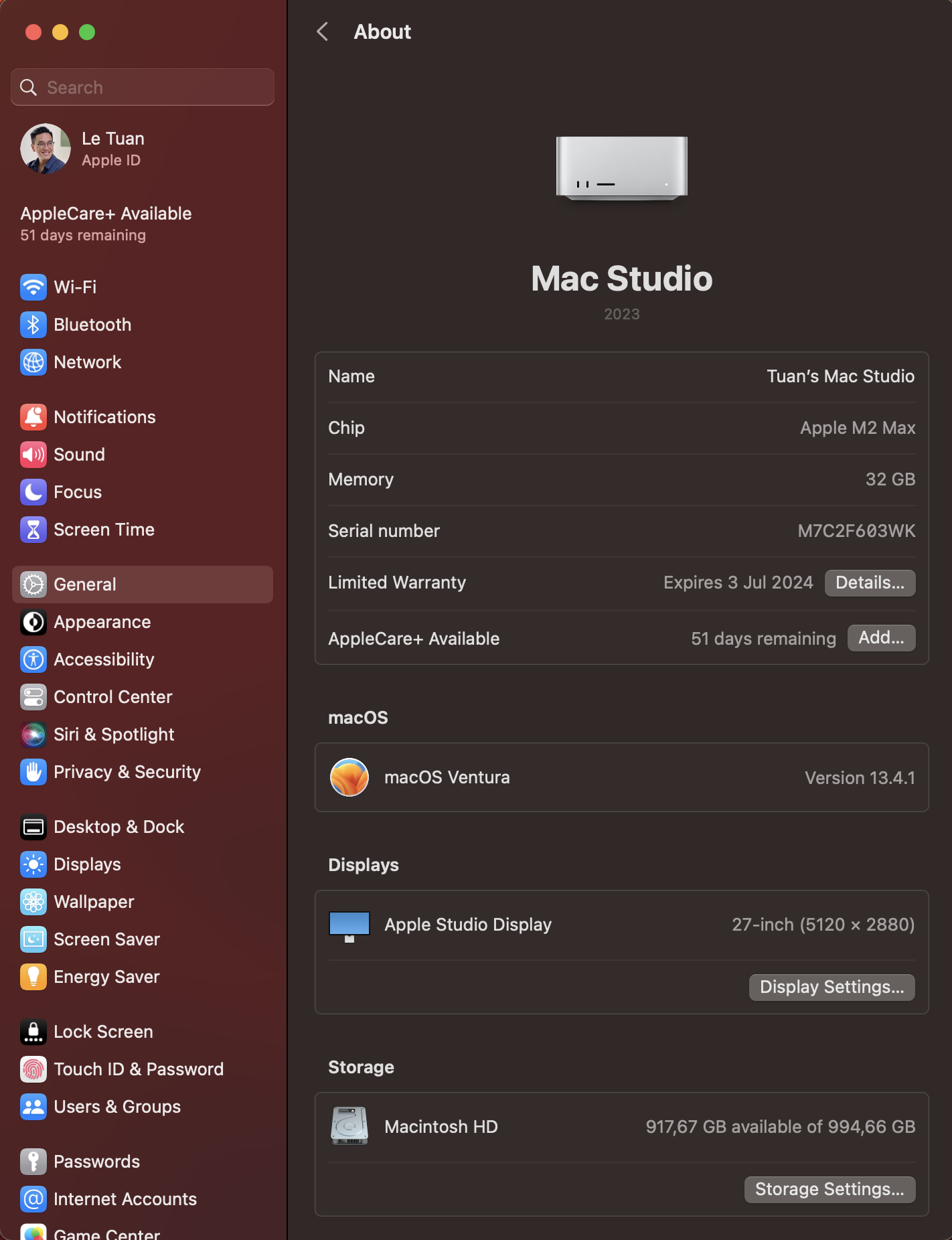Click the macOS Ventura label

click(447, 777)
